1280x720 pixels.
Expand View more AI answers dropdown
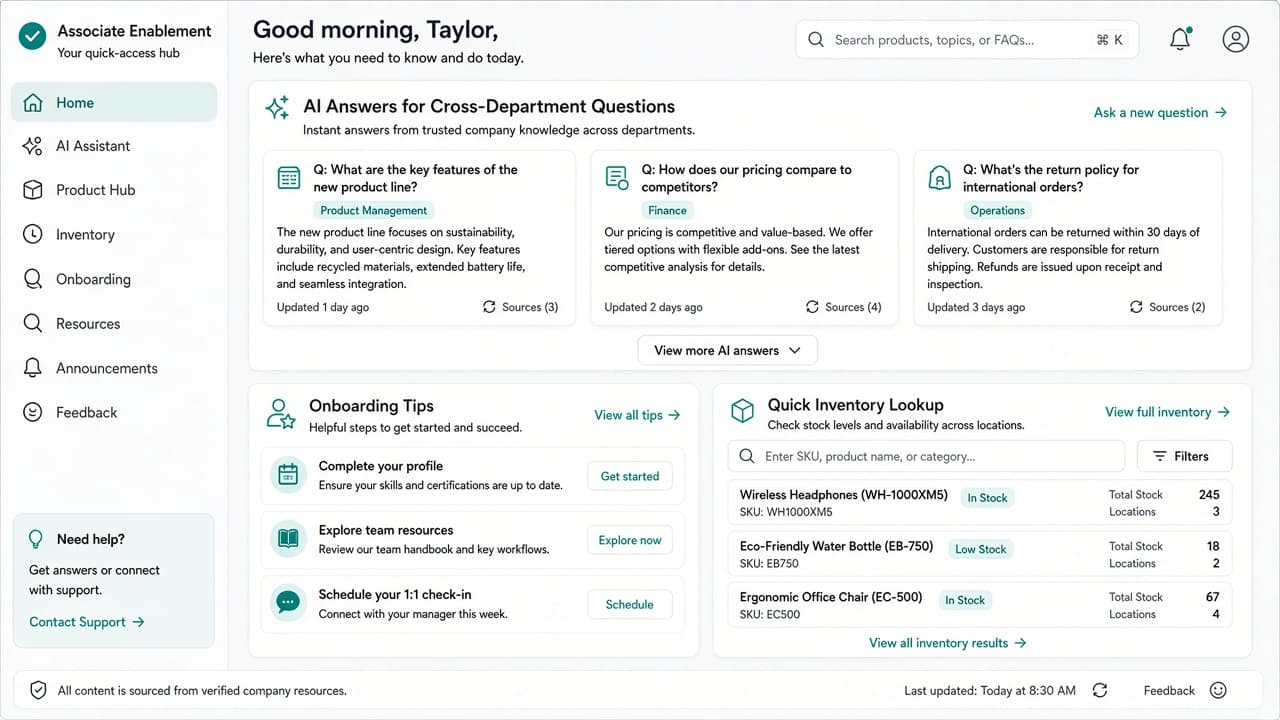pos(728,350)
